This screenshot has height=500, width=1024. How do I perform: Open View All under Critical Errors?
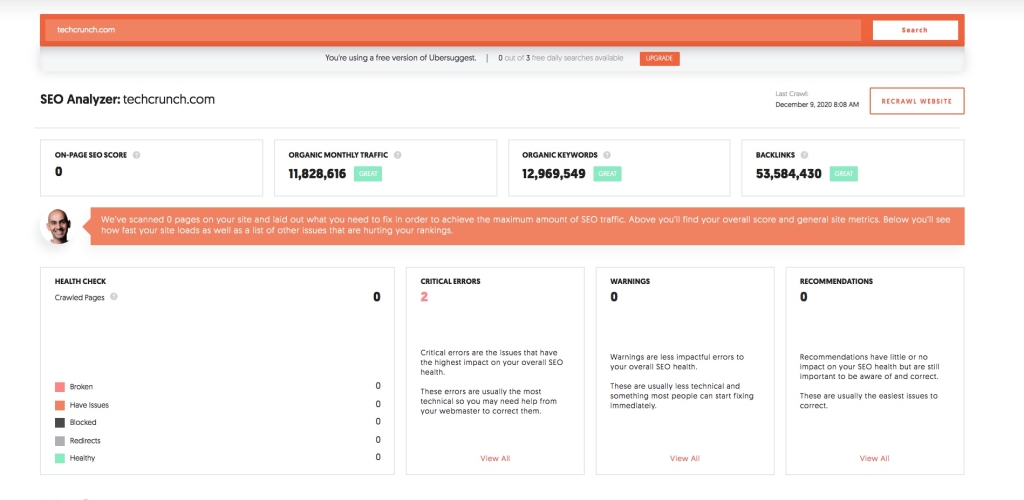(495, 458)
